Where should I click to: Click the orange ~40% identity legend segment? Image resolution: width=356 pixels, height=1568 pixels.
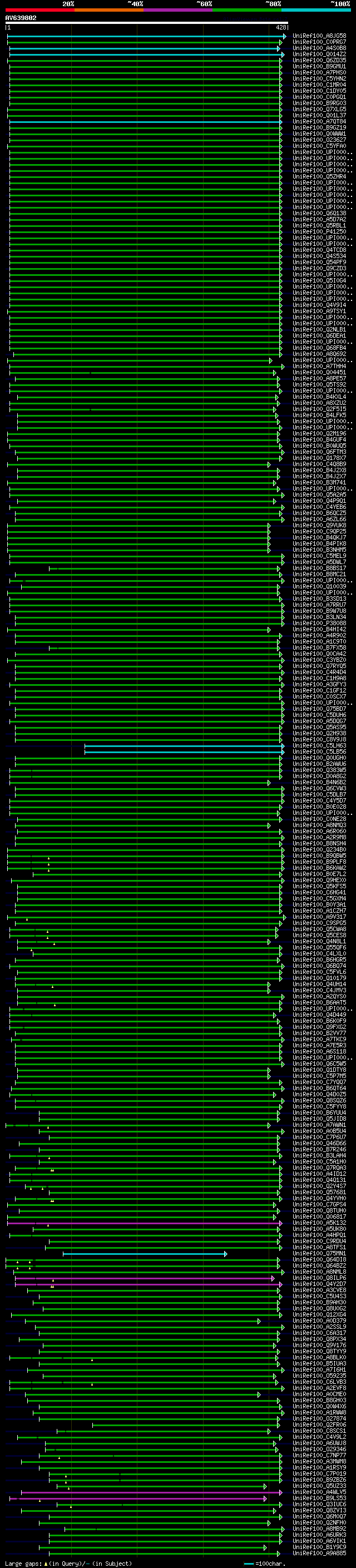point(109,10)
